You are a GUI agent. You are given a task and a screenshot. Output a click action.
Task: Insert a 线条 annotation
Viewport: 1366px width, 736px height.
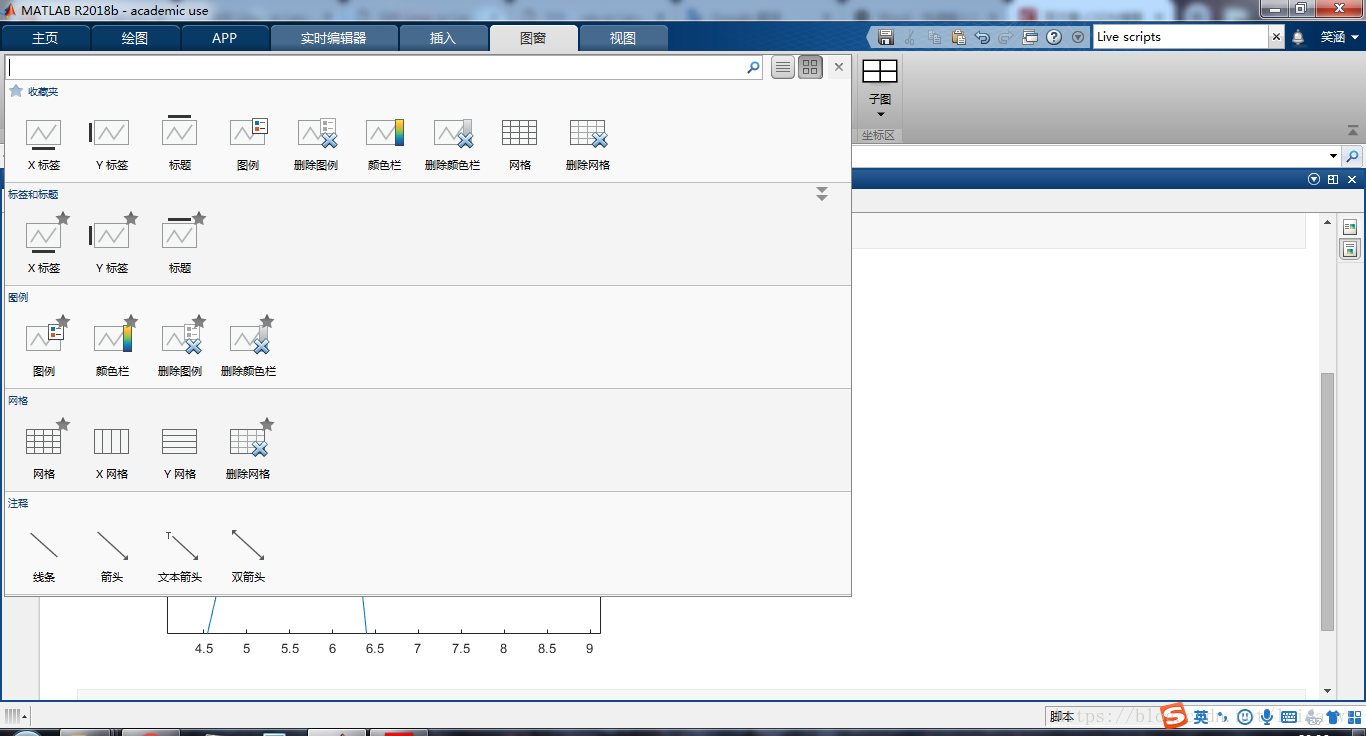pyautogui.click(x=44, y=556)
